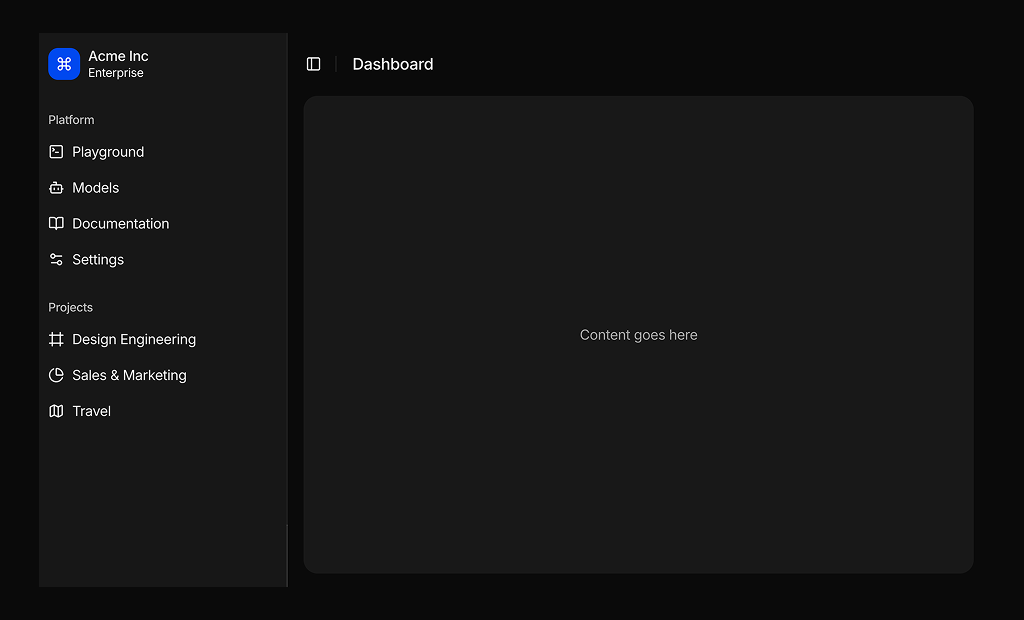Click the Settings sliders icon

[x=56, y=260]
